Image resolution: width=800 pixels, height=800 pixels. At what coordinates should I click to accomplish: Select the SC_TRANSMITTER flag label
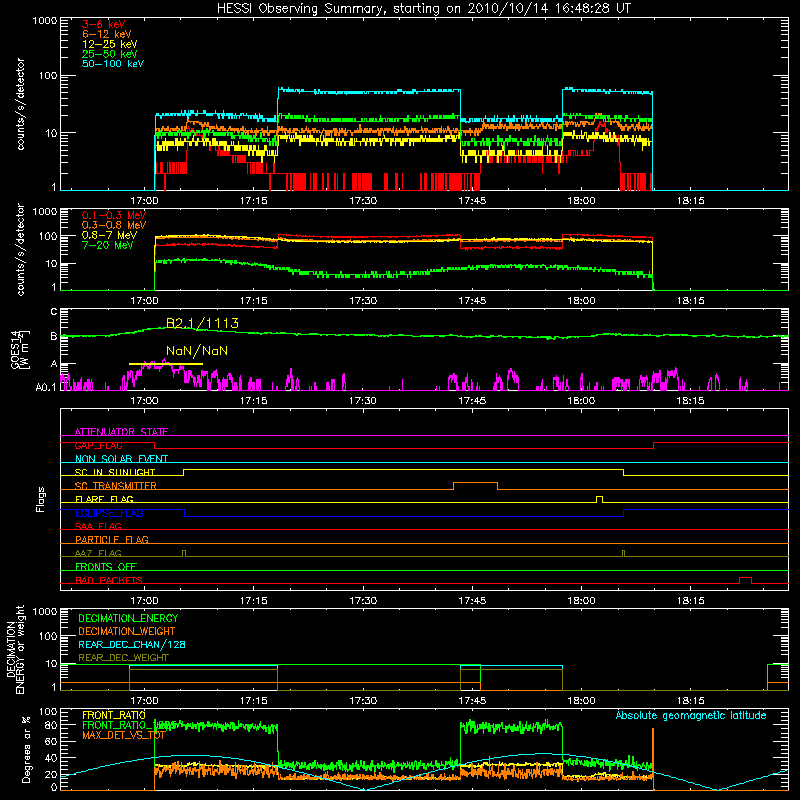point(116,486)
